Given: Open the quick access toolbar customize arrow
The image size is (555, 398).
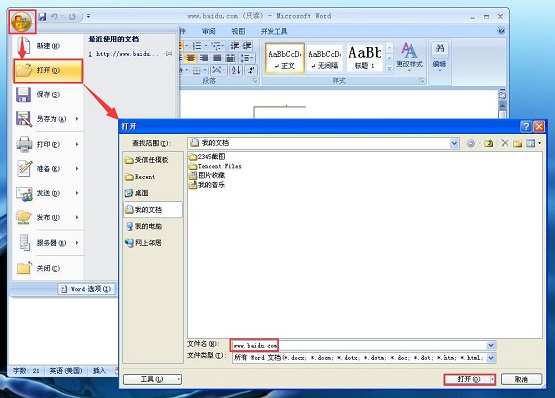Looking at the screenshot, I should coord(88,16).
